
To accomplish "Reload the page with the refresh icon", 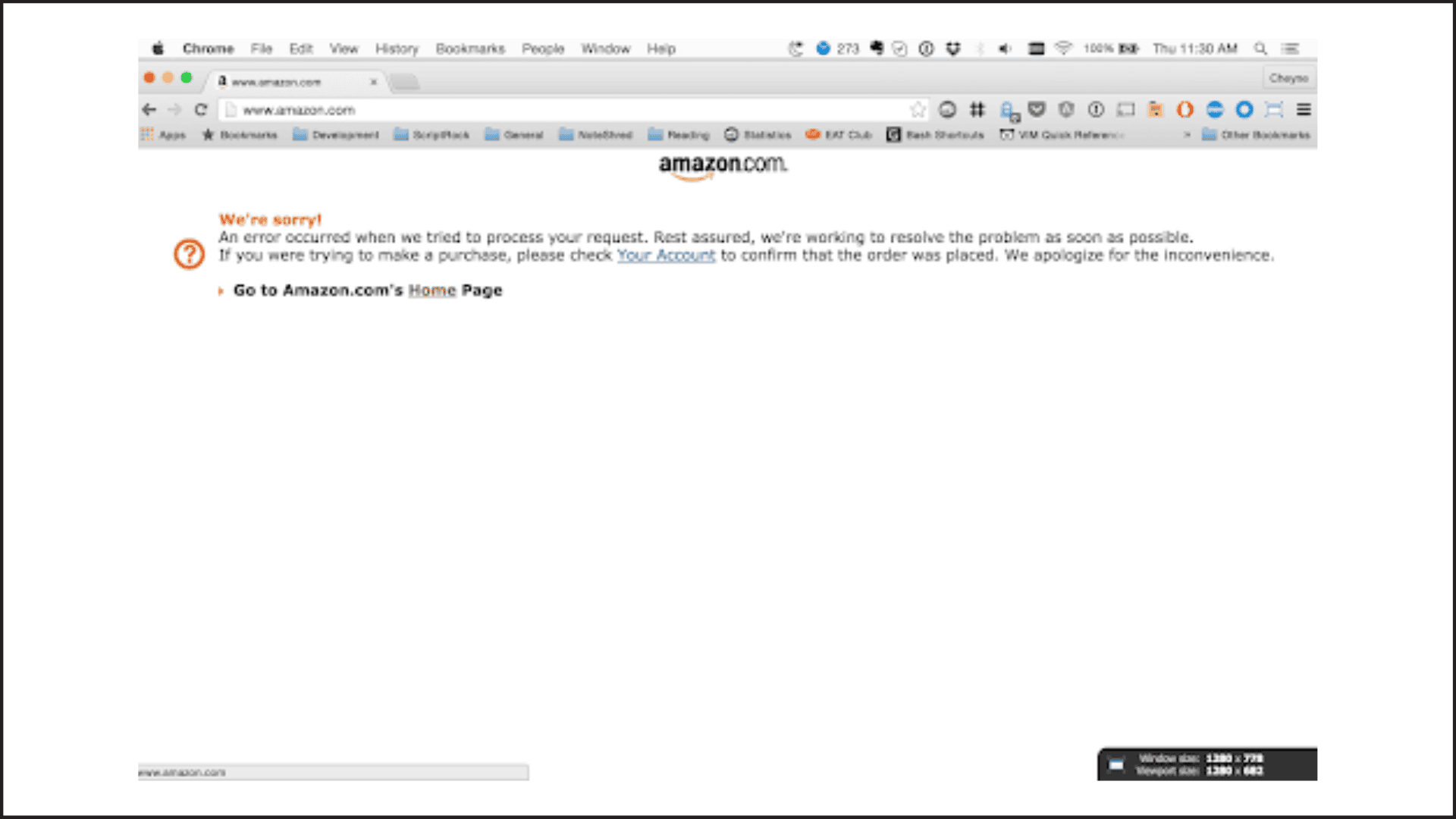I will [201, 110].
